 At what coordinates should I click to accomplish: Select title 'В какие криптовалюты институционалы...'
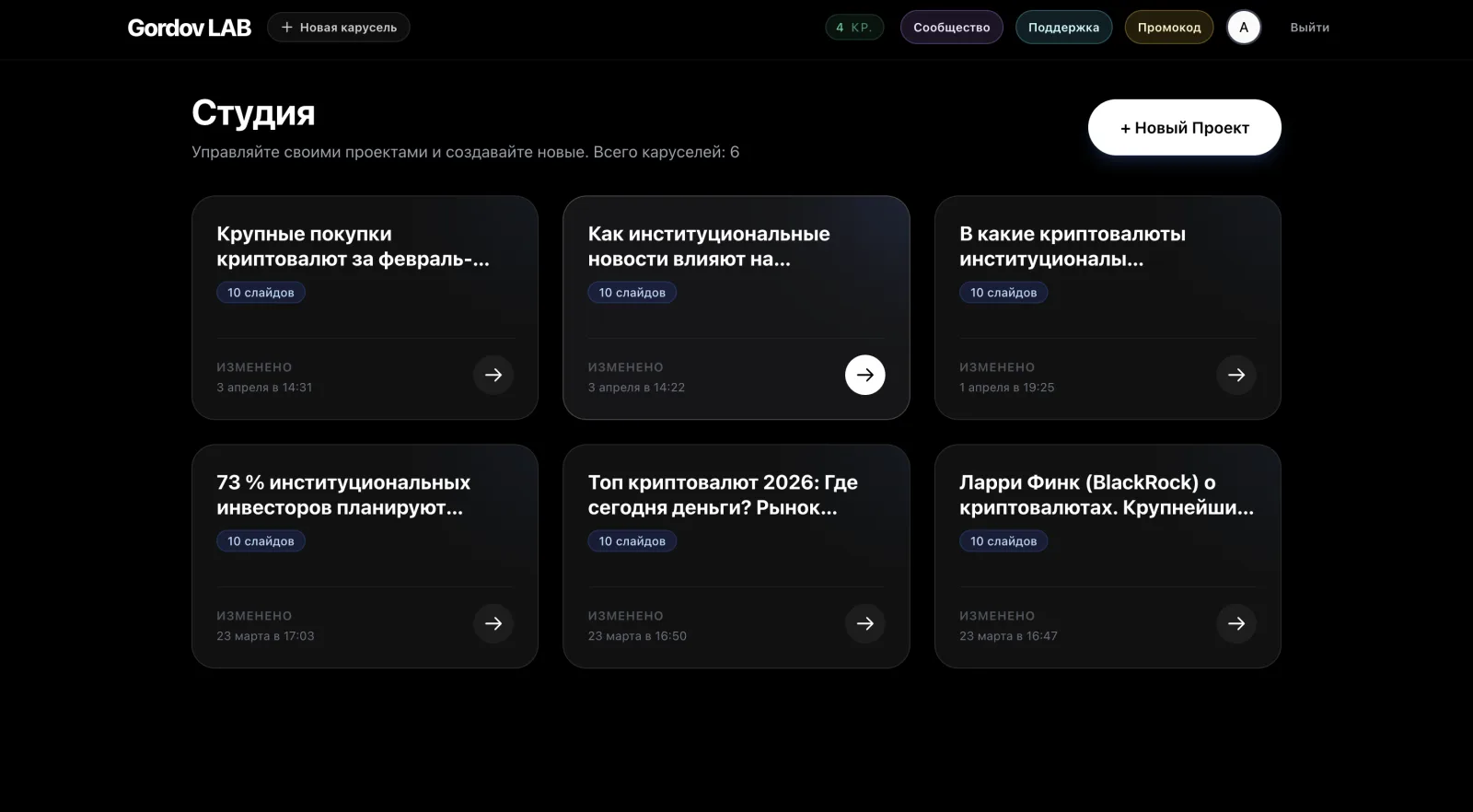point(1073,247)
